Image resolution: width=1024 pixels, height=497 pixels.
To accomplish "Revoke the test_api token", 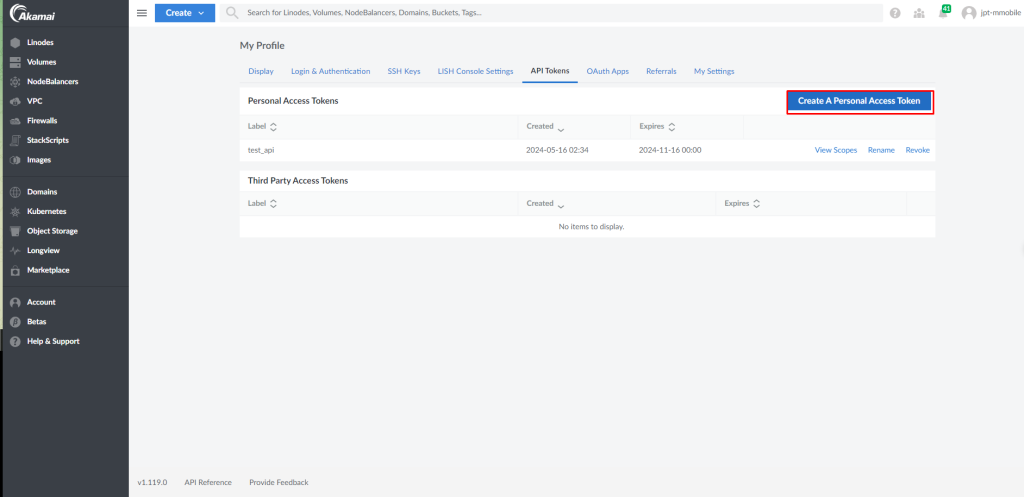I will point(917,150).
